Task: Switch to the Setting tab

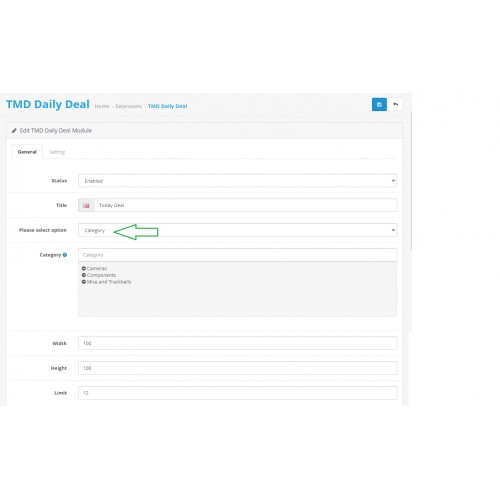Action: point(57,152)
